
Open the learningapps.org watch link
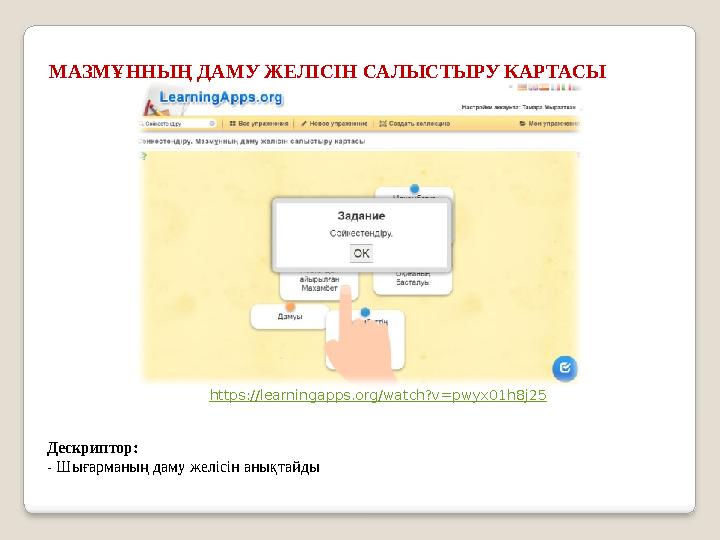[378, 395]
